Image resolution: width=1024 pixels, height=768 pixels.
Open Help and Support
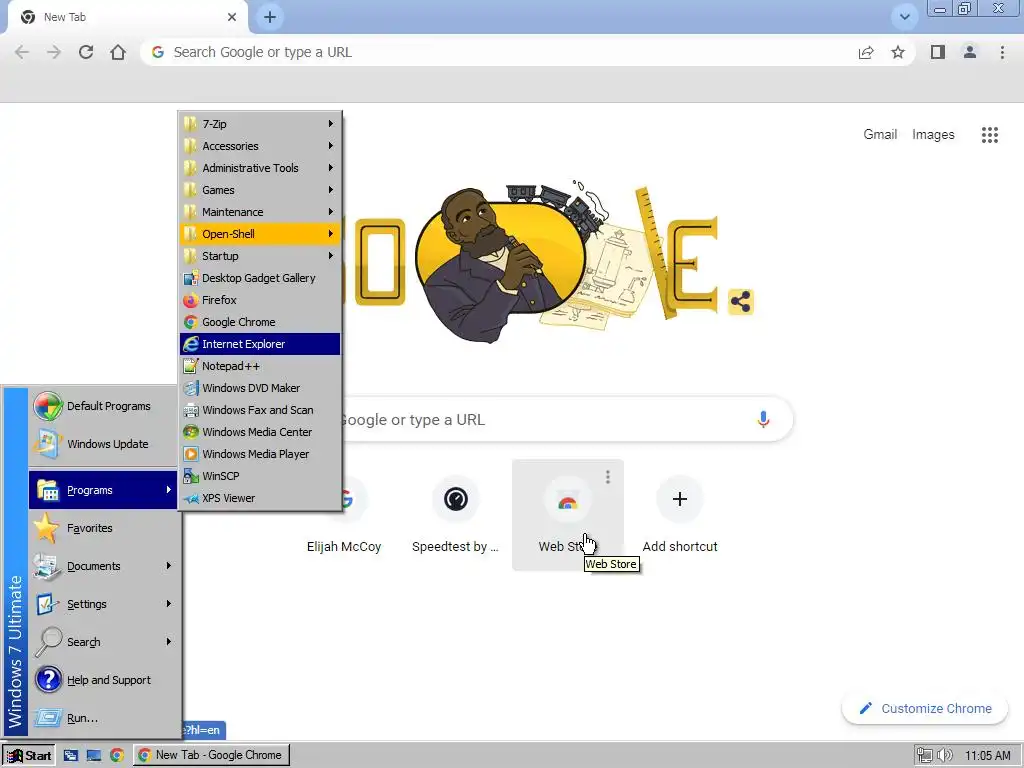103,680
